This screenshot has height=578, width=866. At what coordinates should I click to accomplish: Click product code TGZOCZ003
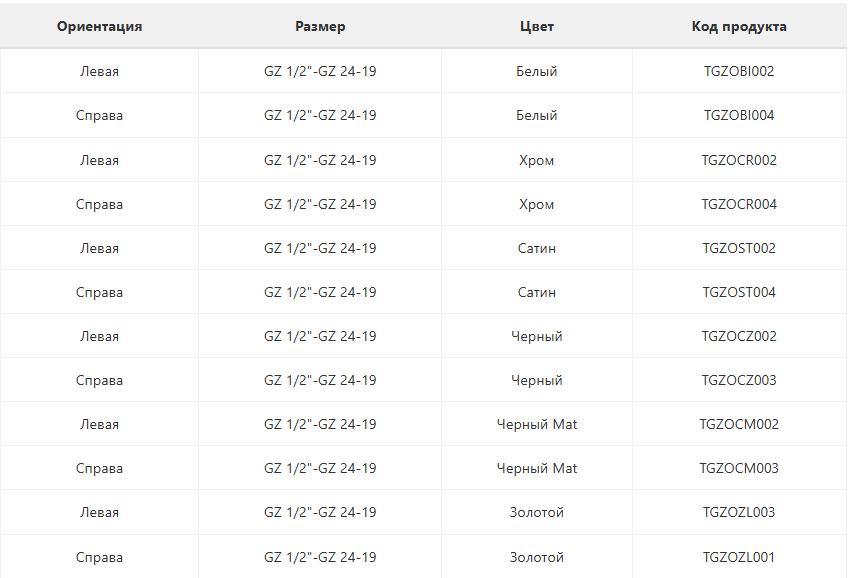[739, 380]
